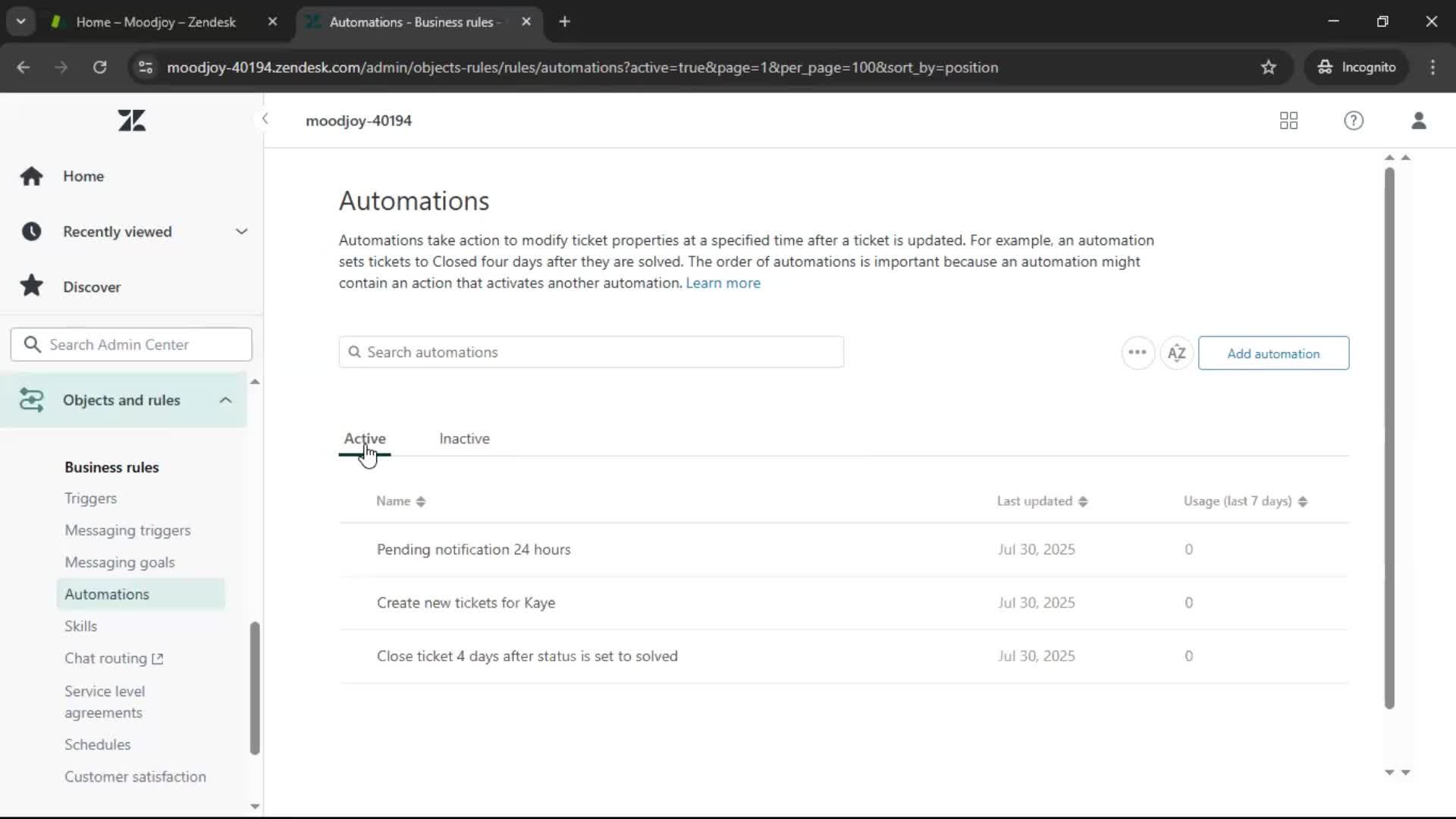This screenshot has height=819, width=1456.
Task: Follow the Learn more link
Action: (723, 283)
